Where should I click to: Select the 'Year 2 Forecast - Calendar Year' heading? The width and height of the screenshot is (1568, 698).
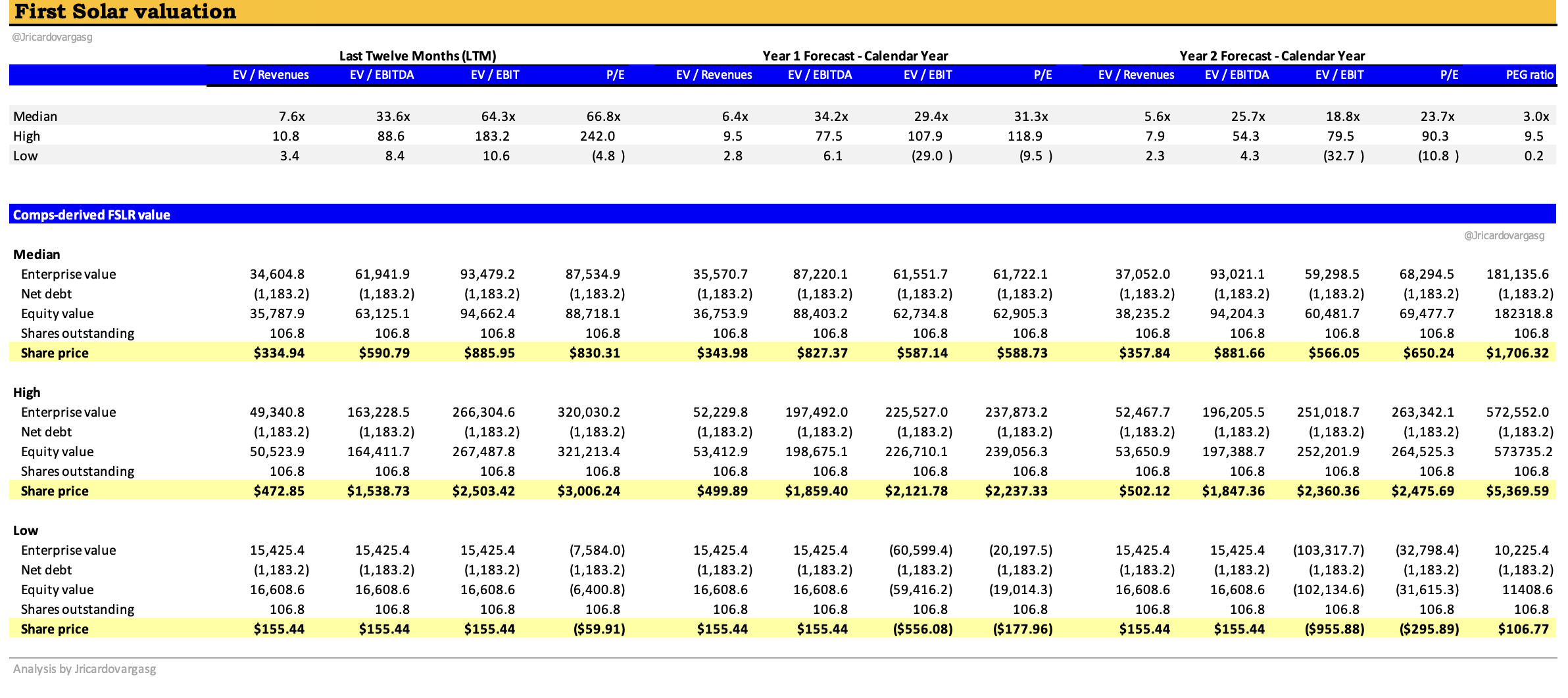coord(1272,56)
